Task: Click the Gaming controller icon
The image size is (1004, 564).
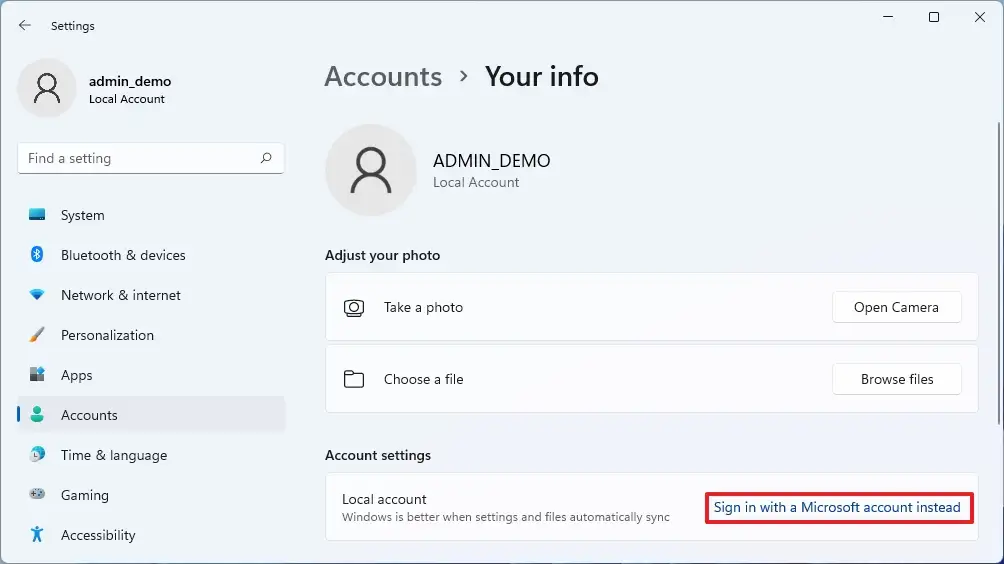Action: (37, 494)
